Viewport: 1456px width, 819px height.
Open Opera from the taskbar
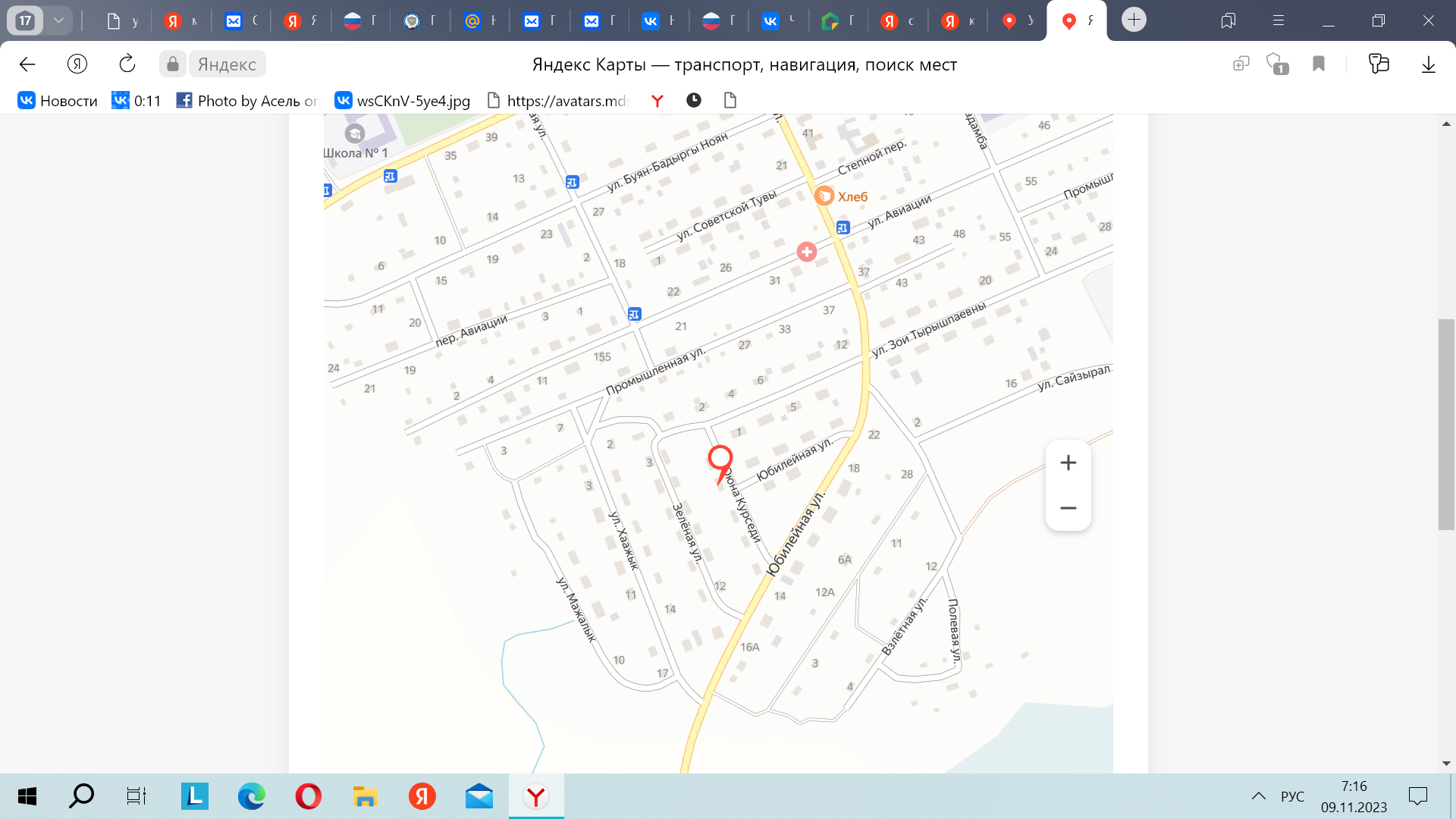308,796
